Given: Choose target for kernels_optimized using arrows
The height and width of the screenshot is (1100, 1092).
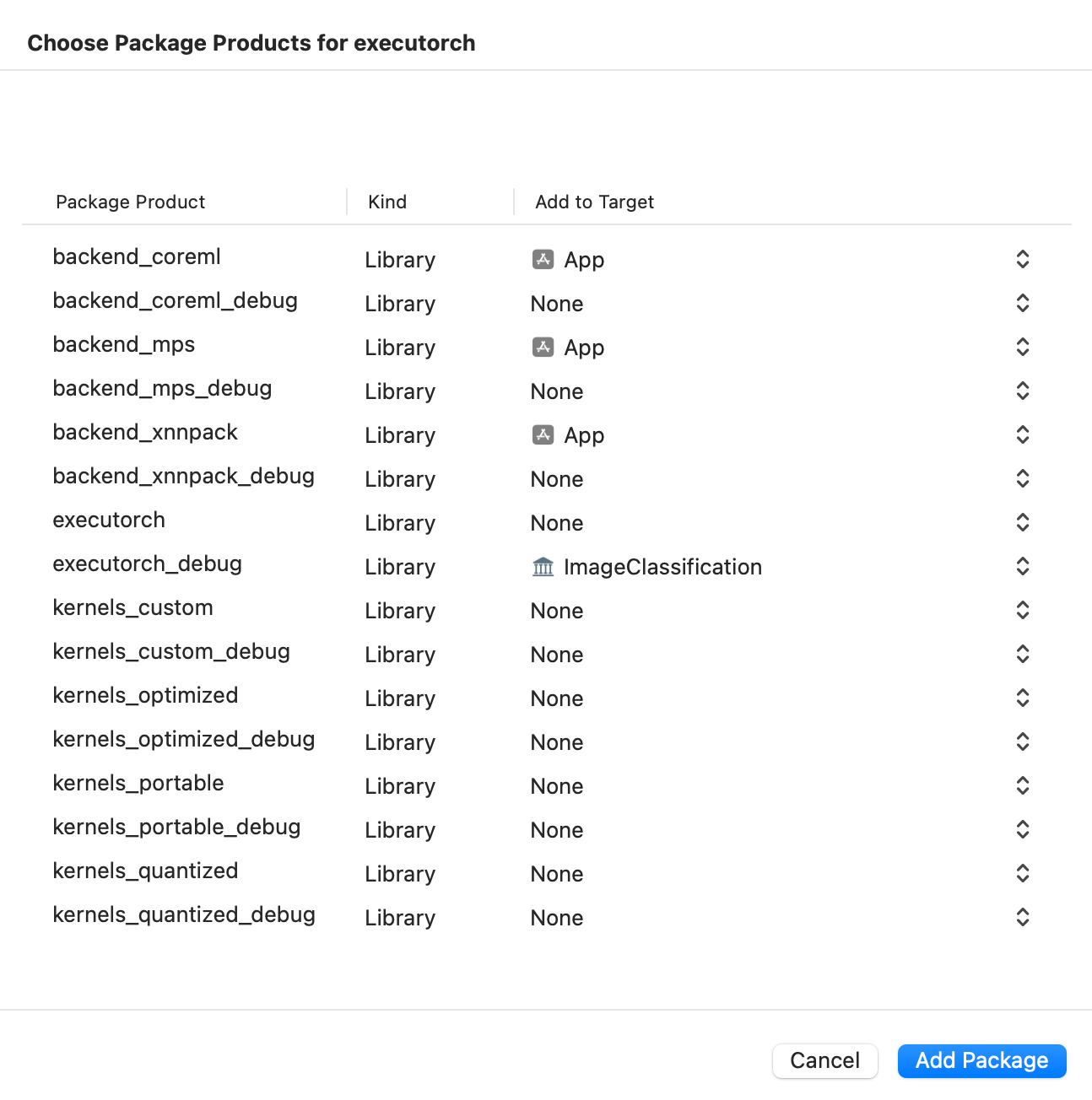Looking at the screenshot, I should (1022, 698).
